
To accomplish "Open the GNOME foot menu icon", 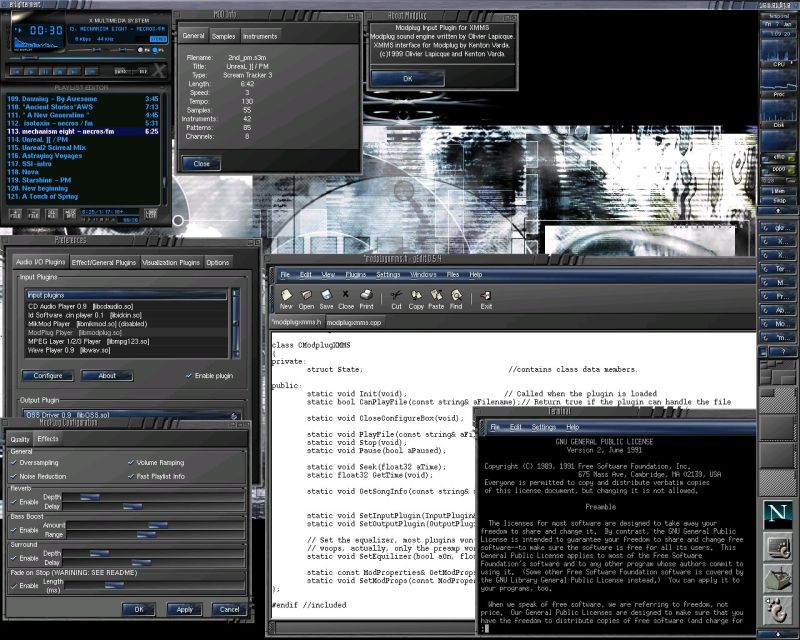I will coord(778,610).
